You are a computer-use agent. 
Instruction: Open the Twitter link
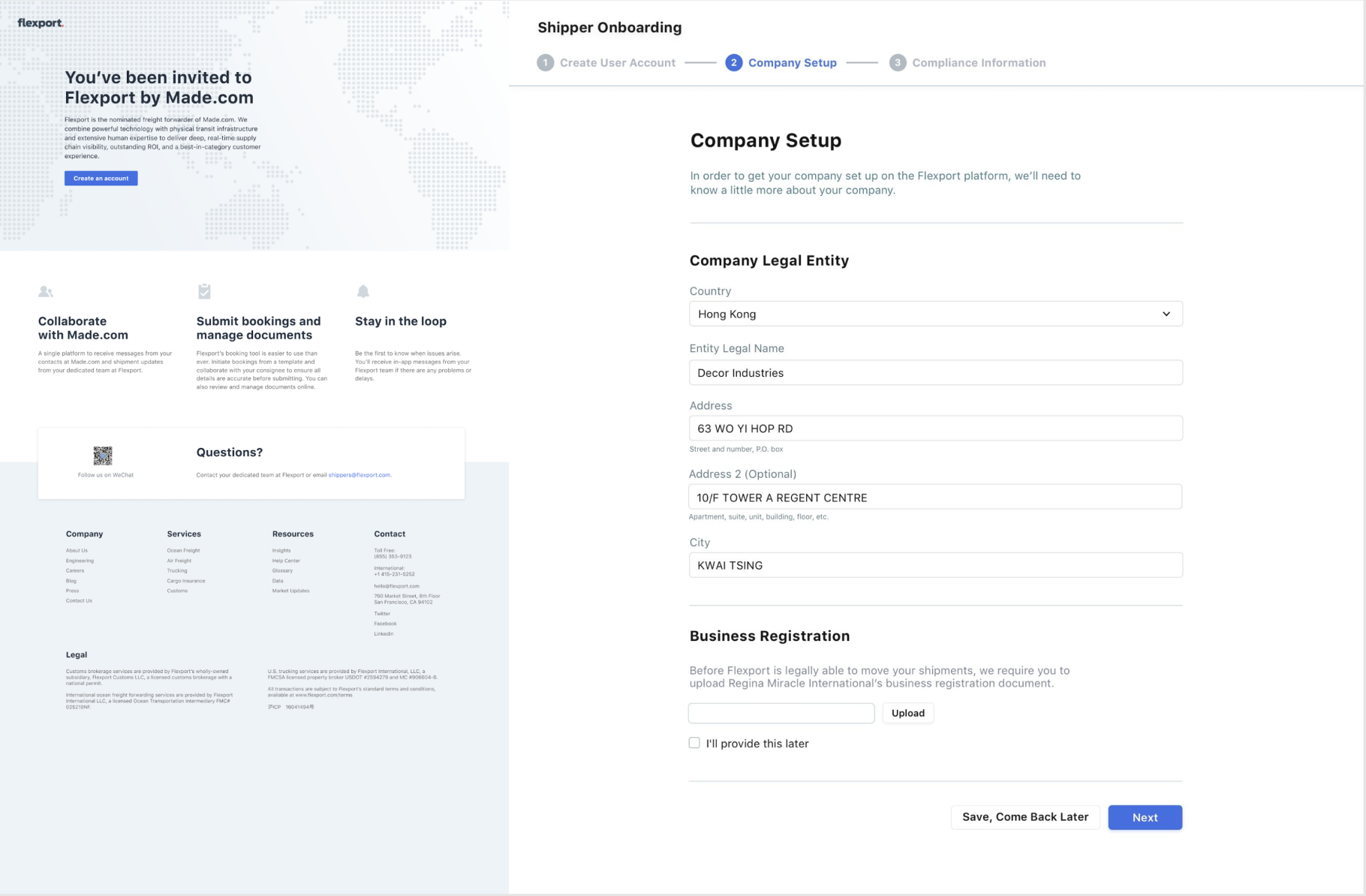pos(382,614)
